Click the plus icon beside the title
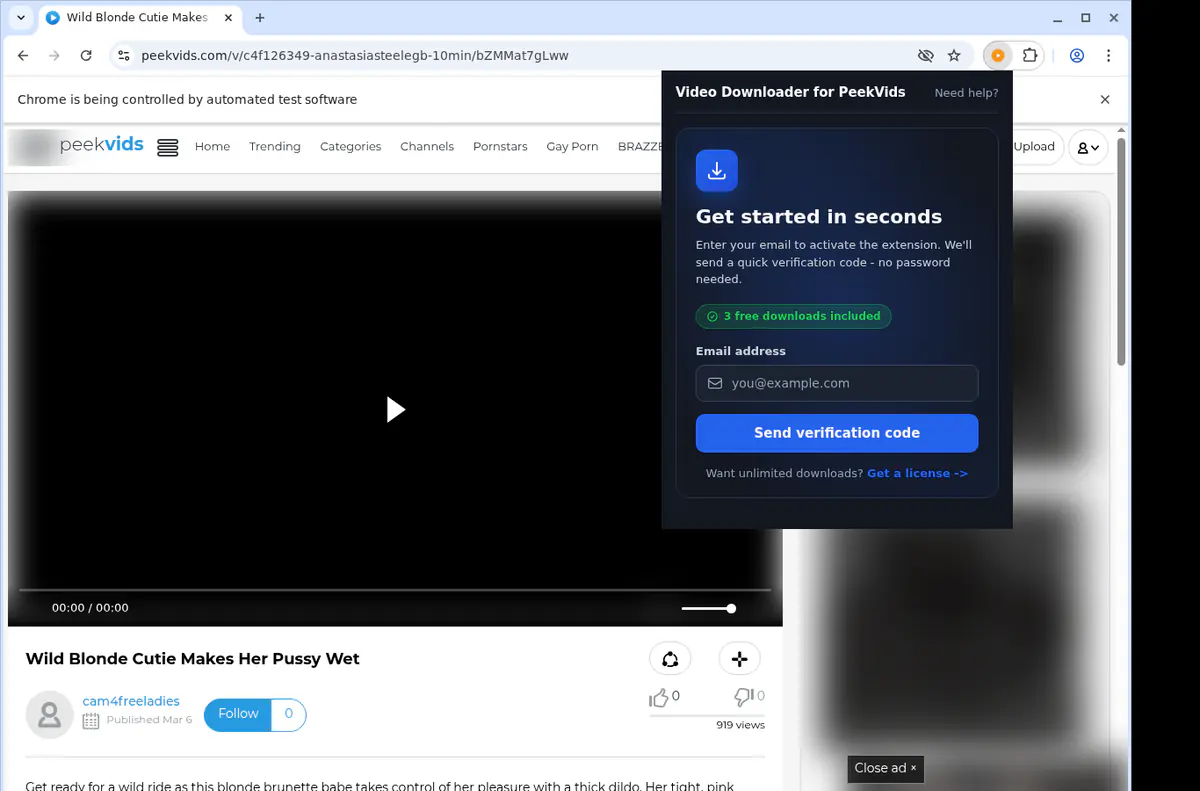 click(x=739, y=659)
